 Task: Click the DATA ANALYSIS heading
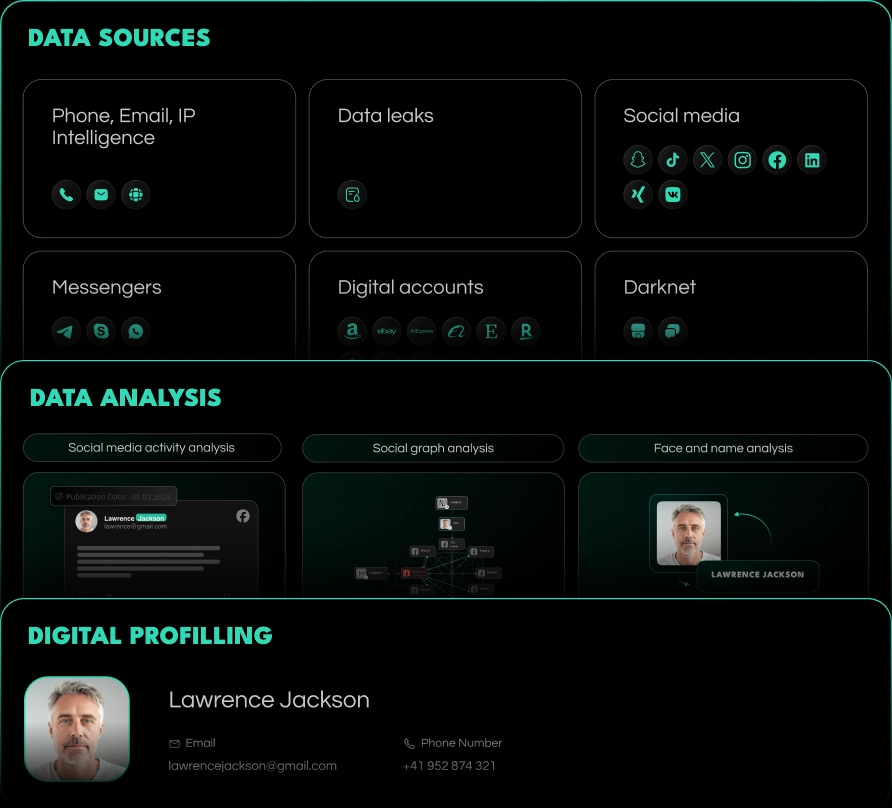point(125,398)
